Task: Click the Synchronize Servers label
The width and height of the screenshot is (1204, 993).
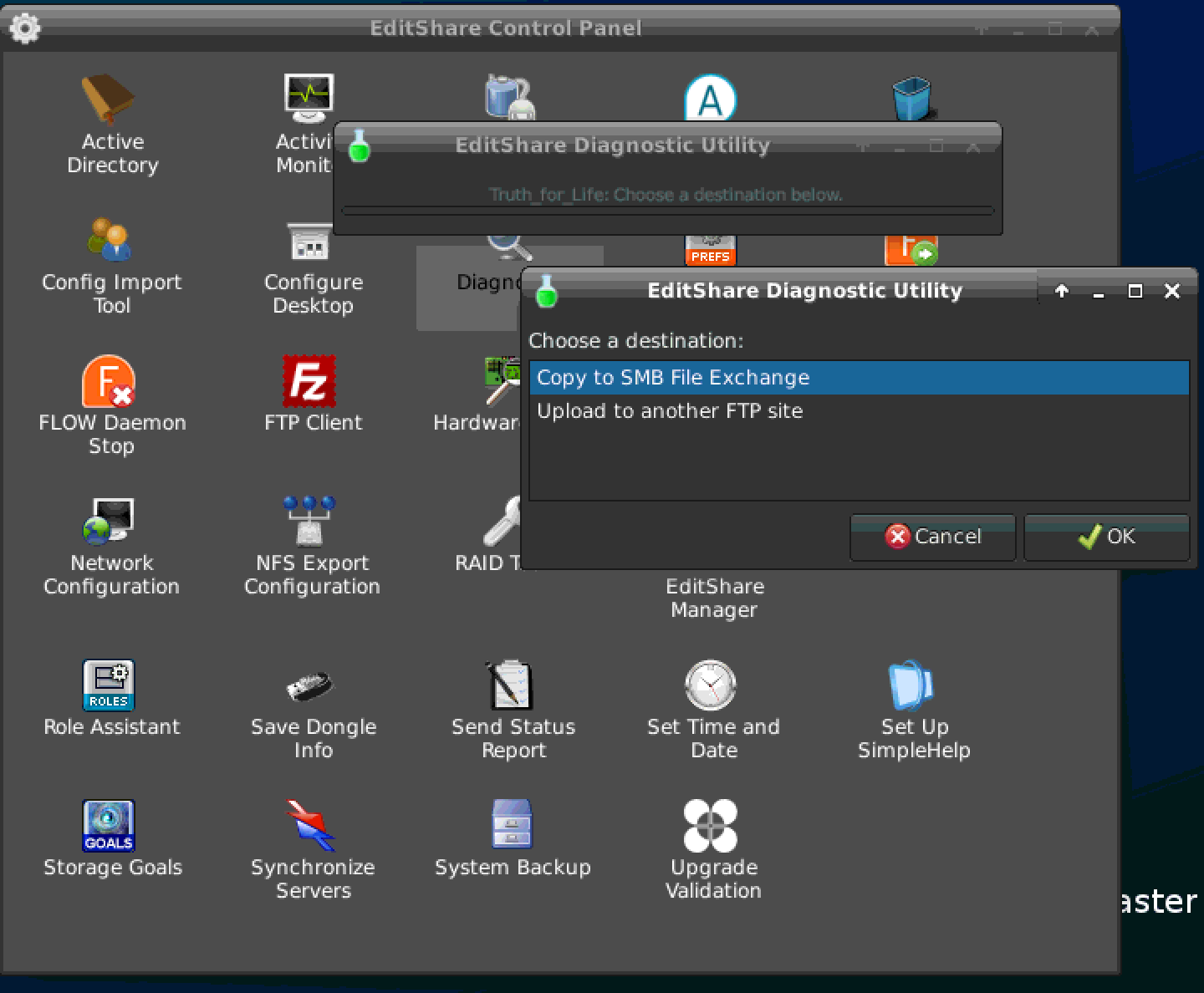Action: [x=313, y=878]
